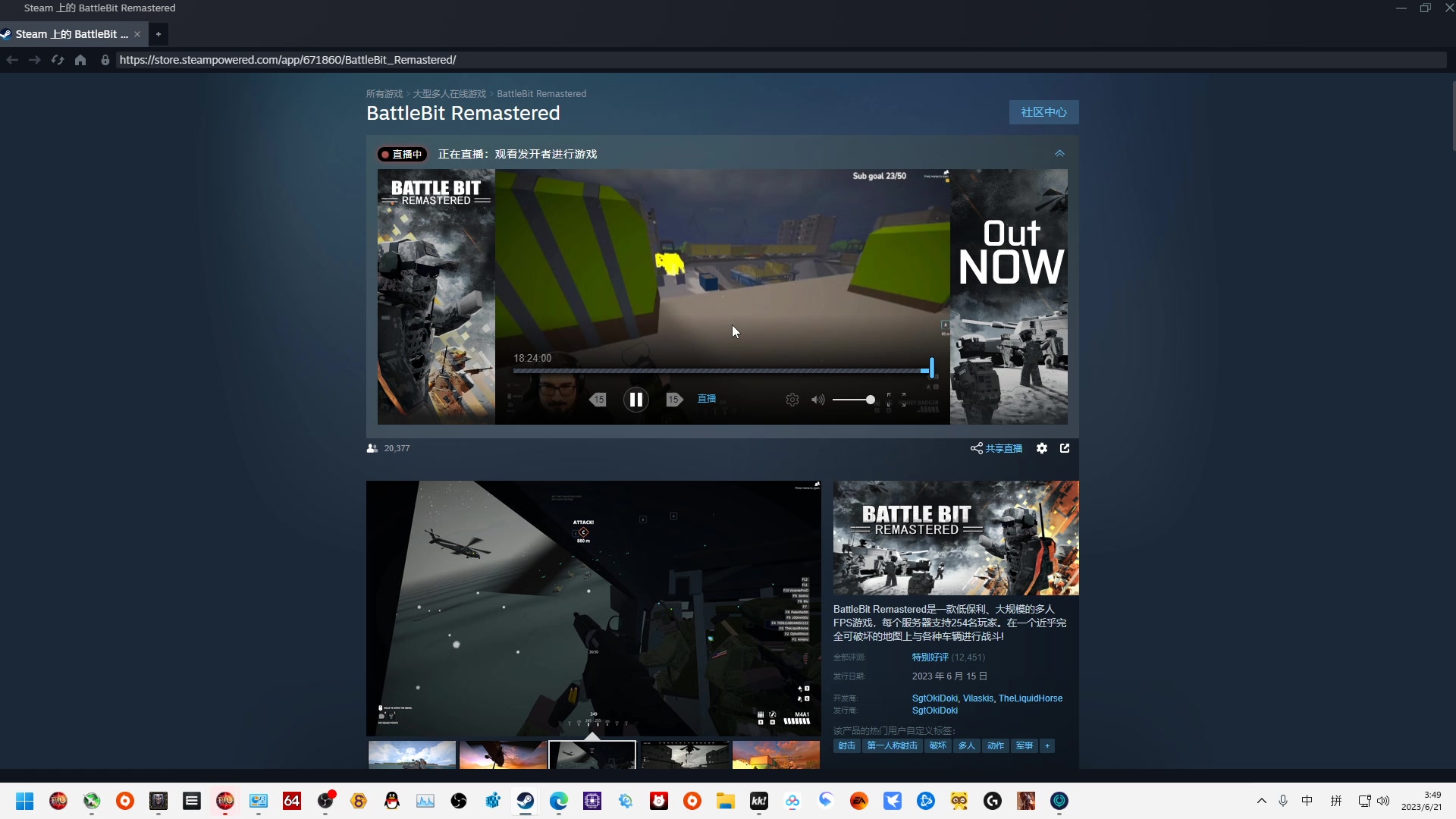Collapse the live broadcast panel chevron
Viewport: 1456px width, 819px height.
coord(1059,153)
